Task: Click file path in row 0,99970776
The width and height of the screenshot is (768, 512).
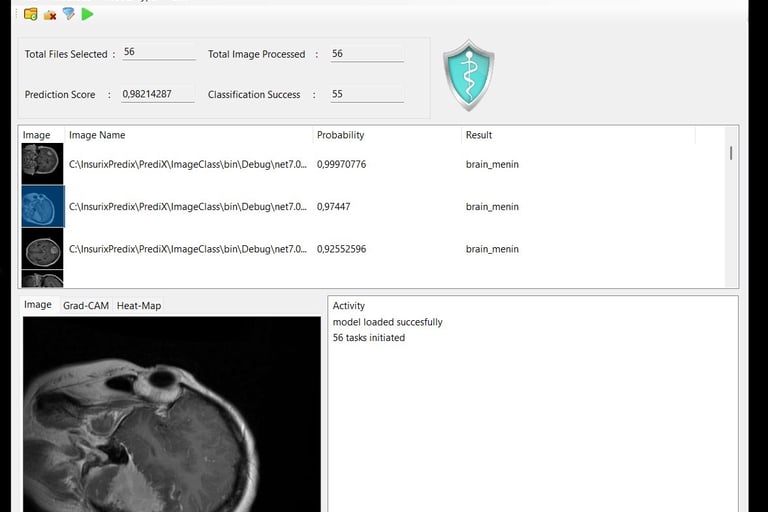Action: (x=188, y=165)
